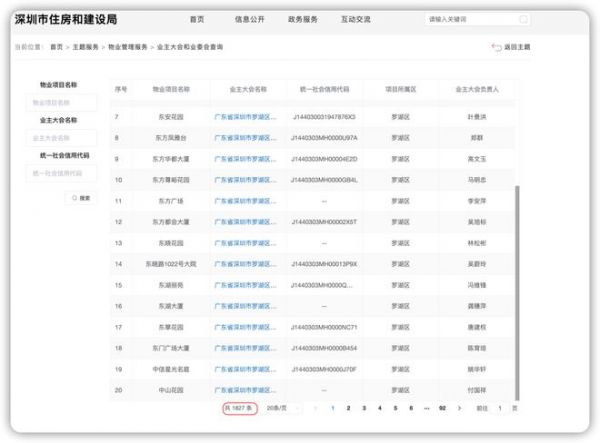
Task: Open the 政务服务 menu
Action: [302, 19]
